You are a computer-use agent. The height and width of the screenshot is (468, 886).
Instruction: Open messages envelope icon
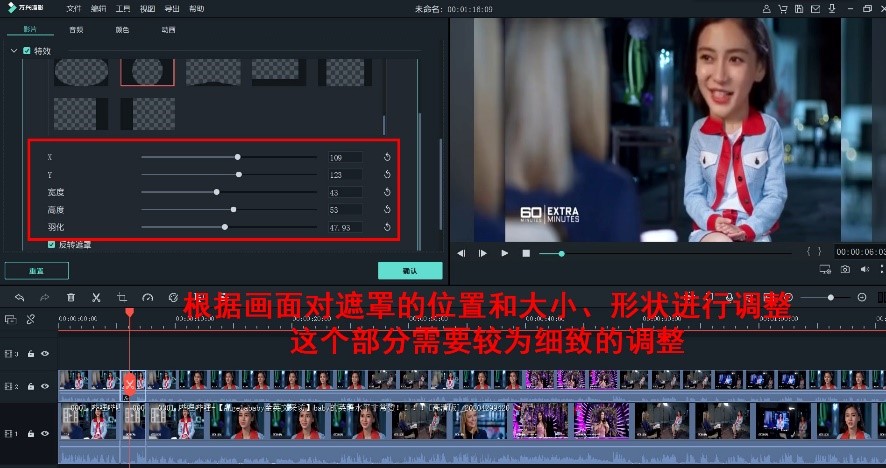click(x=815, y=9)
